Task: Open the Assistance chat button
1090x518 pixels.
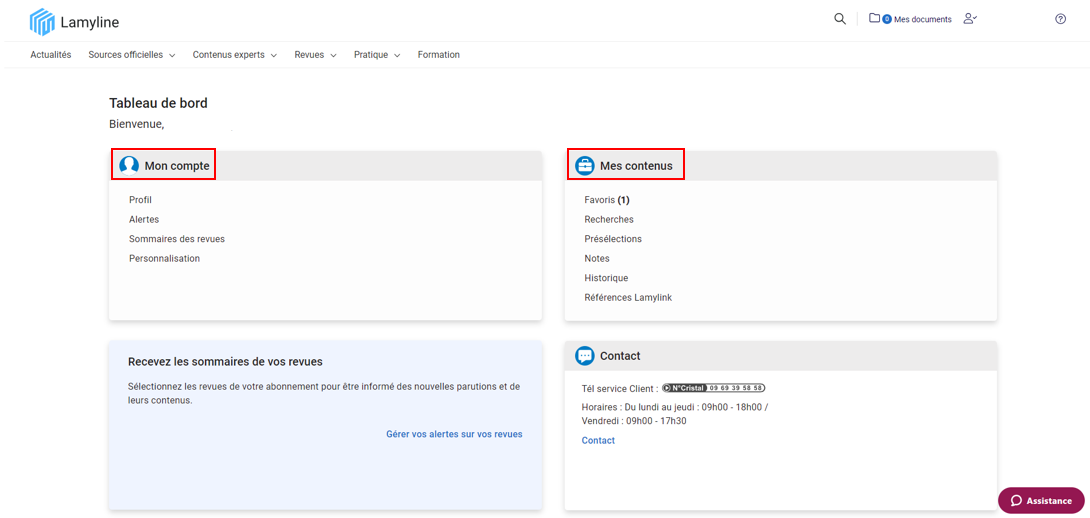Action: tap(1041, 501)
